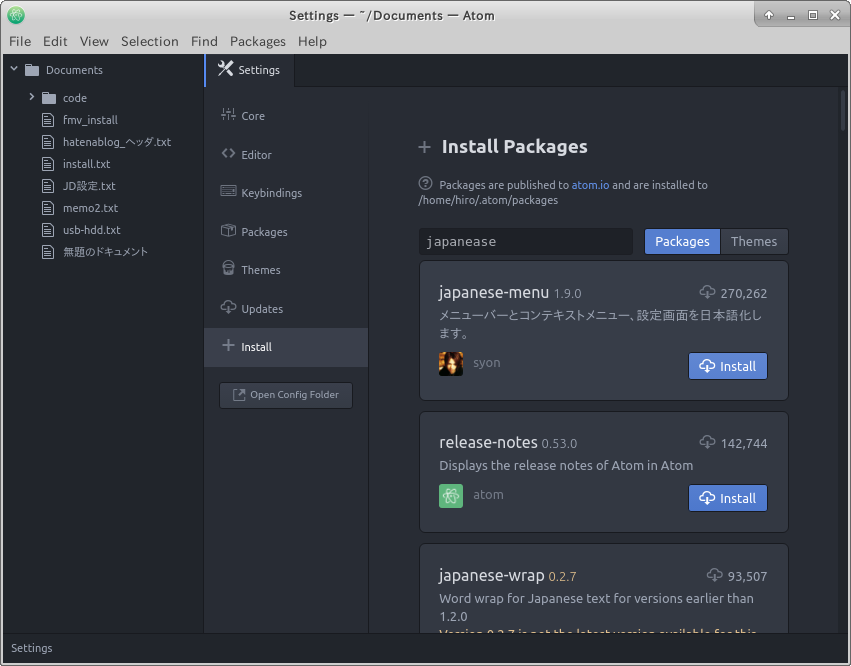Image resolution: width=851 pixels, height=666 pixels.
Task: Click the Editor code brackets icon
Action: point(228,154)
